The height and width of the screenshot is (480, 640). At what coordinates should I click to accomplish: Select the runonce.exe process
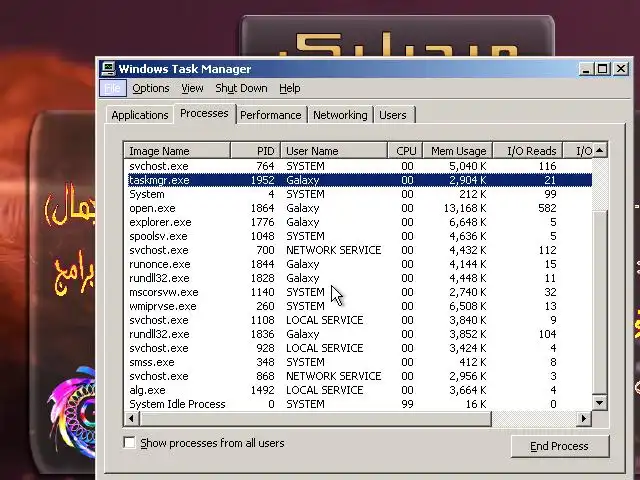pyautogui.click(x=360, y=264)
